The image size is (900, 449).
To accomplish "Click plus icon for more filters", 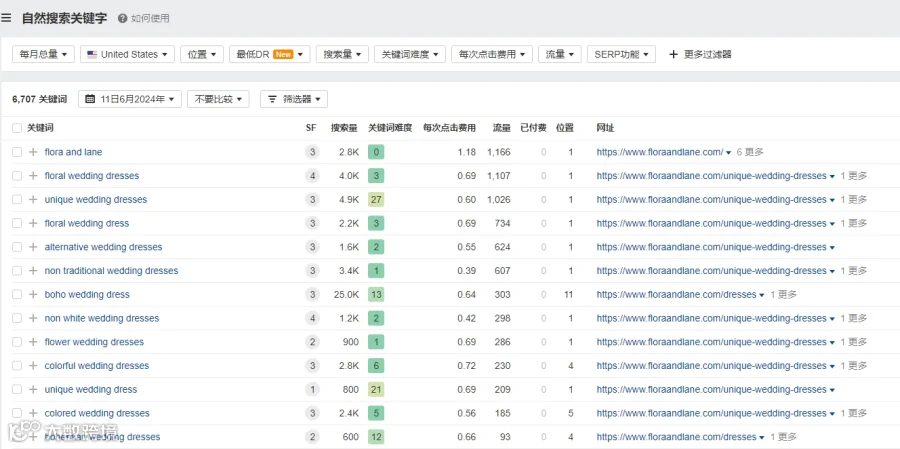I will 674,55.
